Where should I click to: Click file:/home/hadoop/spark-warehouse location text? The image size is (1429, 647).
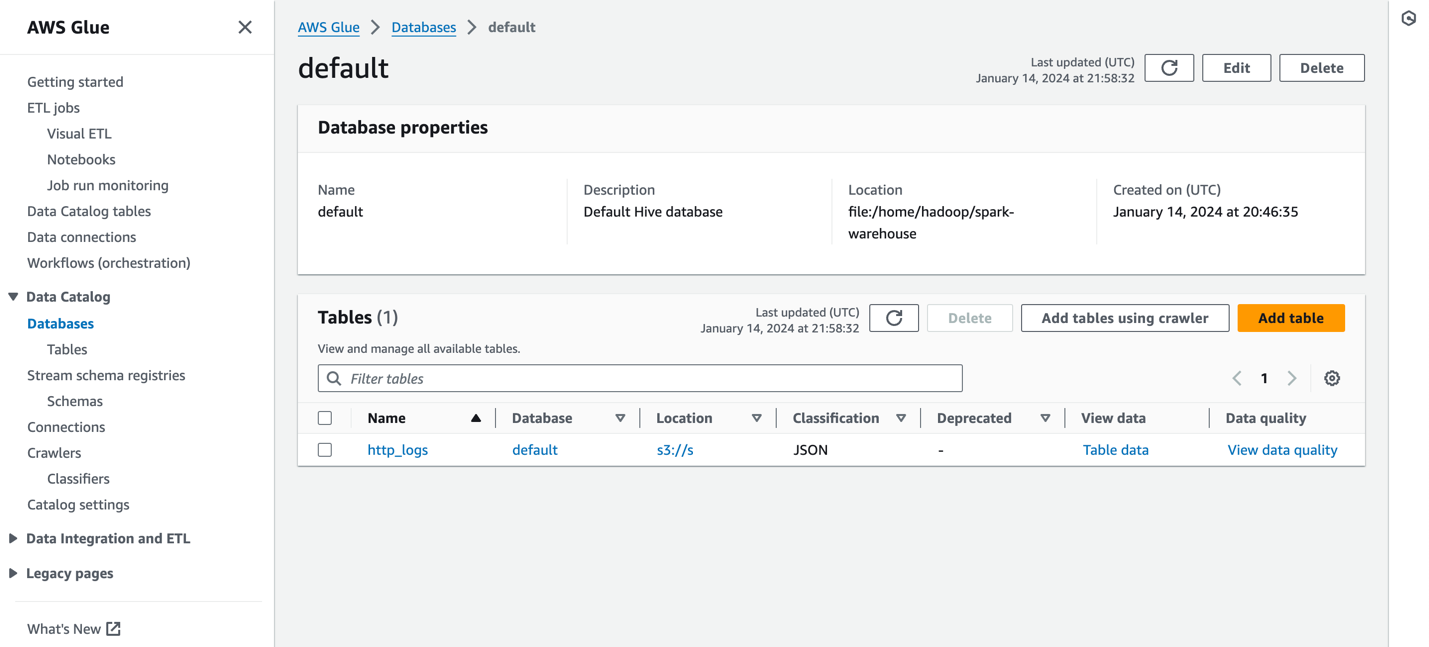(x=931, y=223)
